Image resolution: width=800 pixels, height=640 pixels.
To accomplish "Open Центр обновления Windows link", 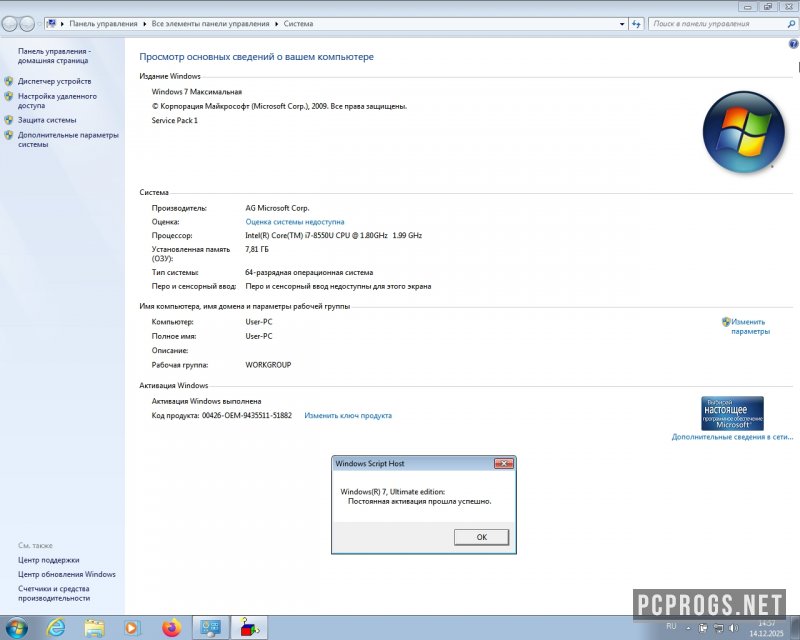I will 67,574.
